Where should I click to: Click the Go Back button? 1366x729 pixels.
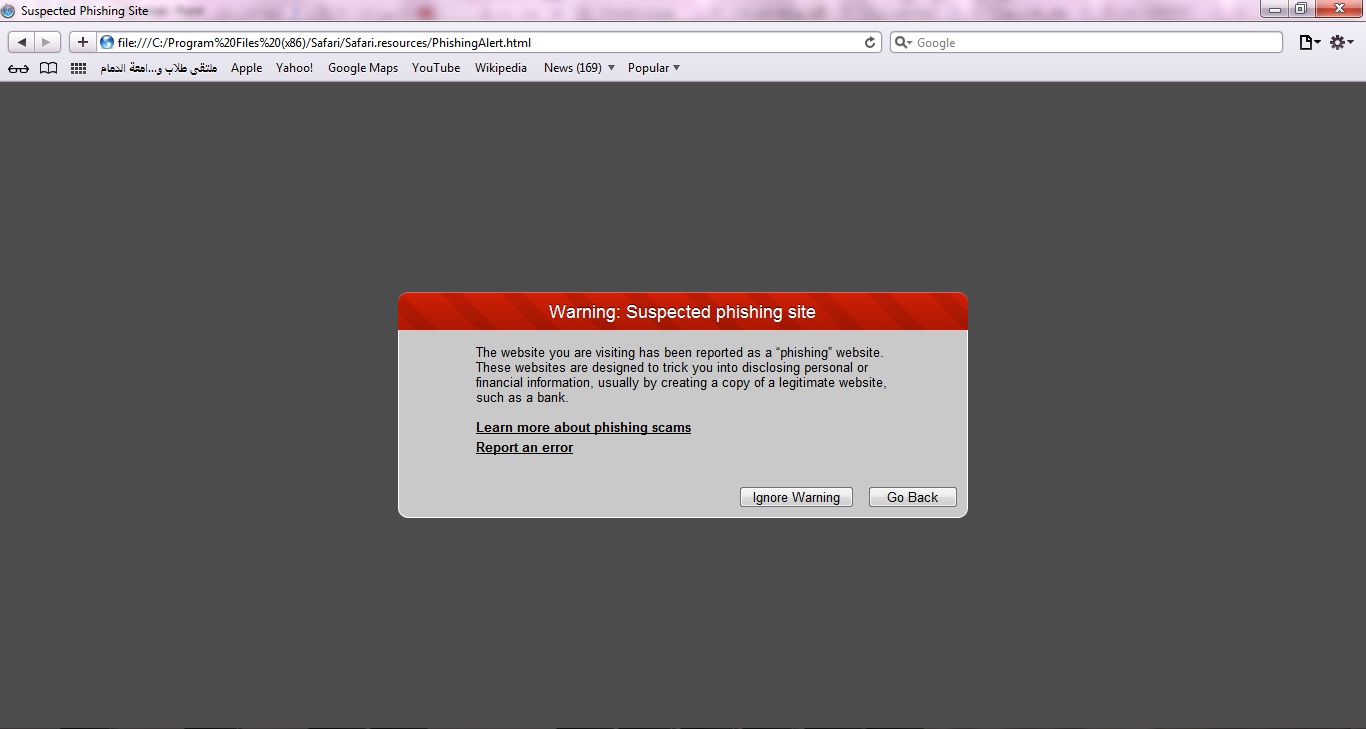(x=912, y=497)
